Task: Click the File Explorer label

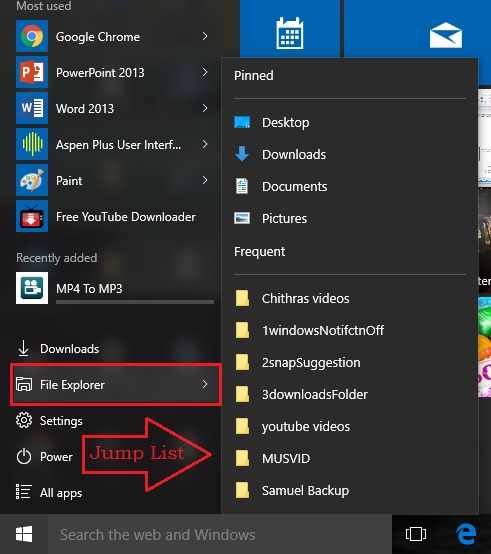Action: (x=72, y=385)
